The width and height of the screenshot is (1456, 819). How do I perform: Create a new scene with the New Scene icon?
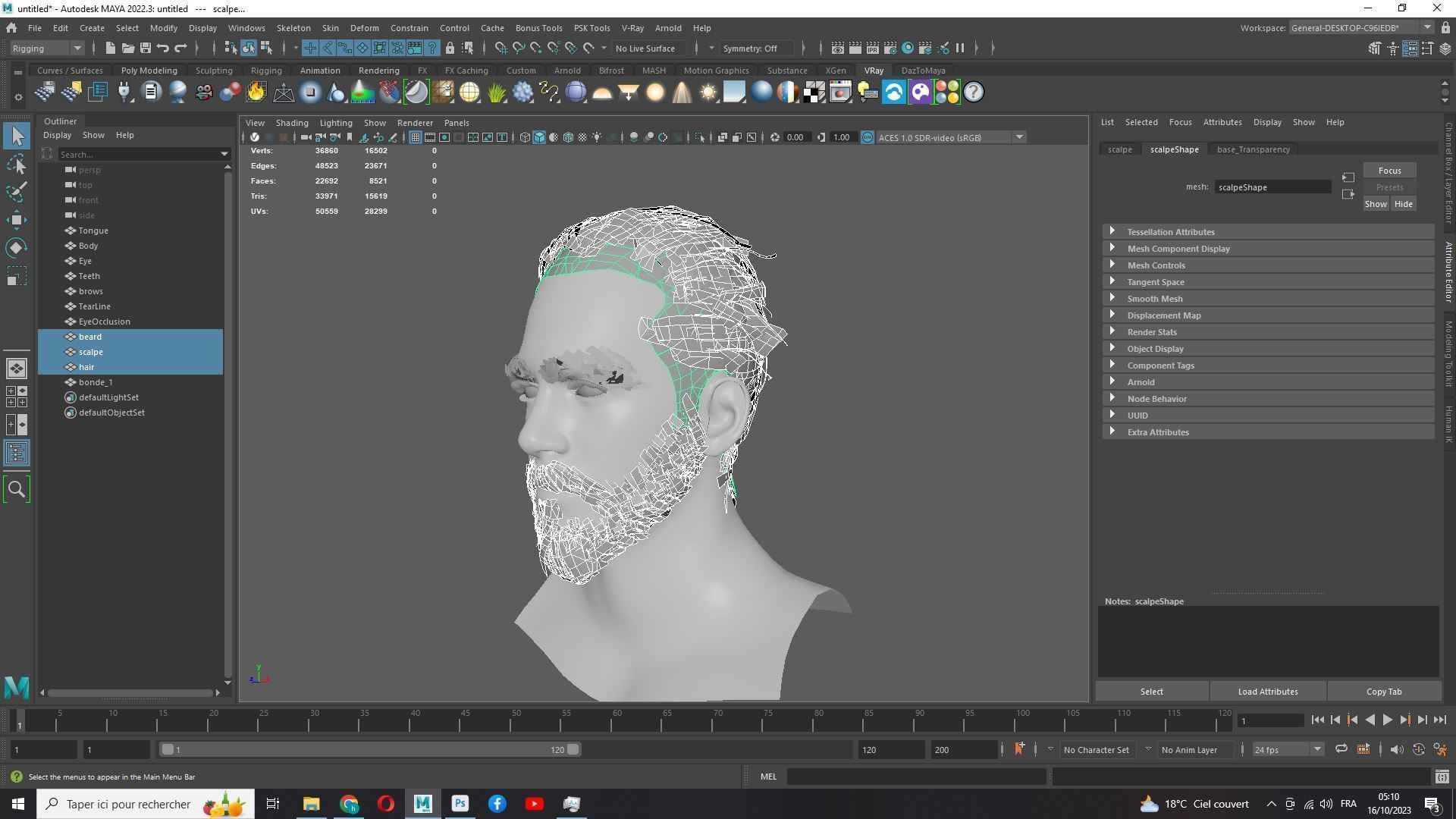110,49
